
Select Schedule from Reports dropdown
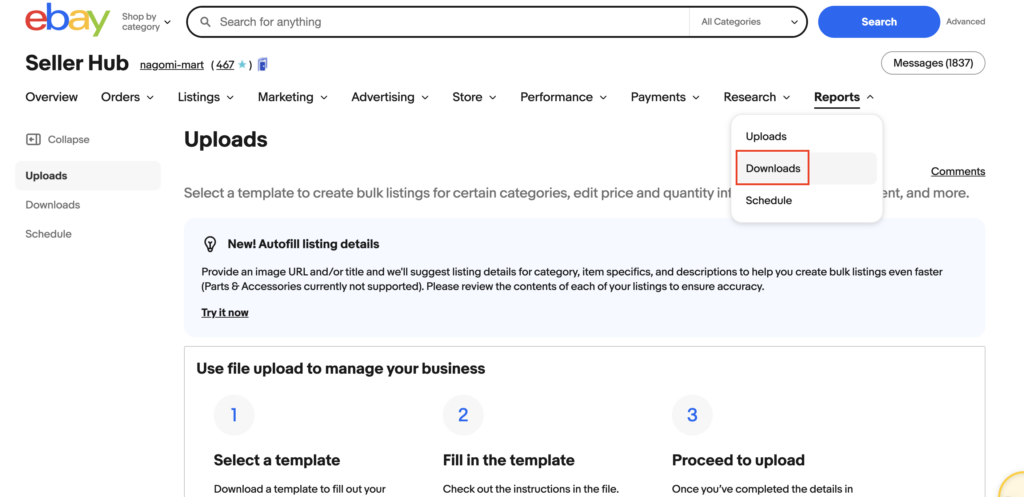coord(768,201)
